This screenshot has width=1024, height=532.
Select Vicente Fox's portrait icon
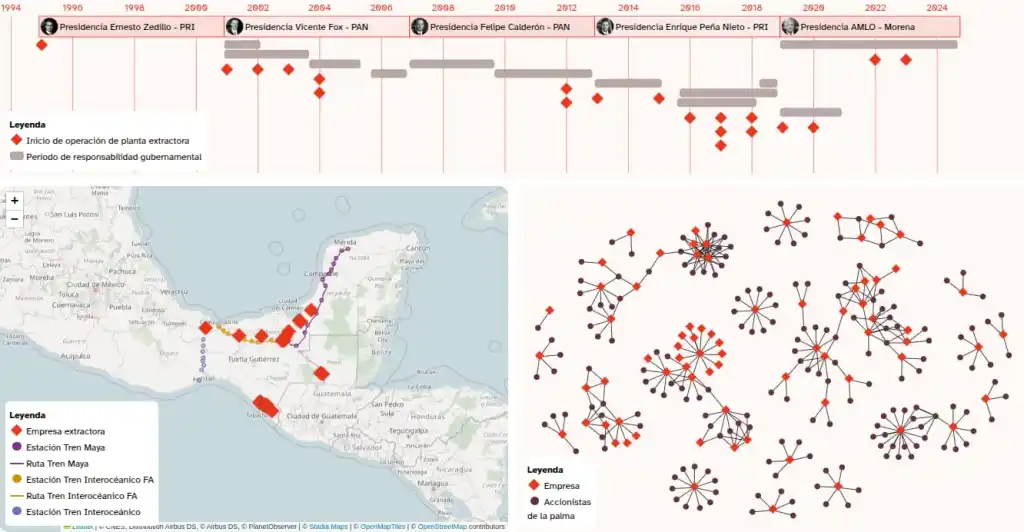point(234,27)
